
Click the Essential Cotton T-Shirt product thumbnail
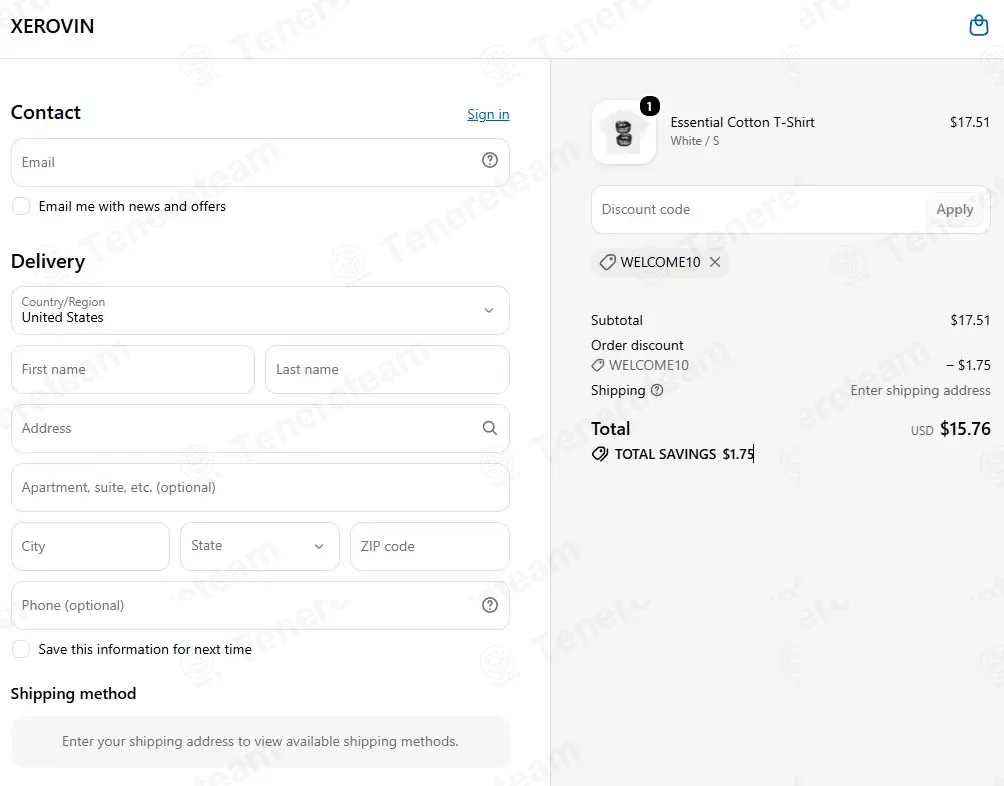point(624,132)
